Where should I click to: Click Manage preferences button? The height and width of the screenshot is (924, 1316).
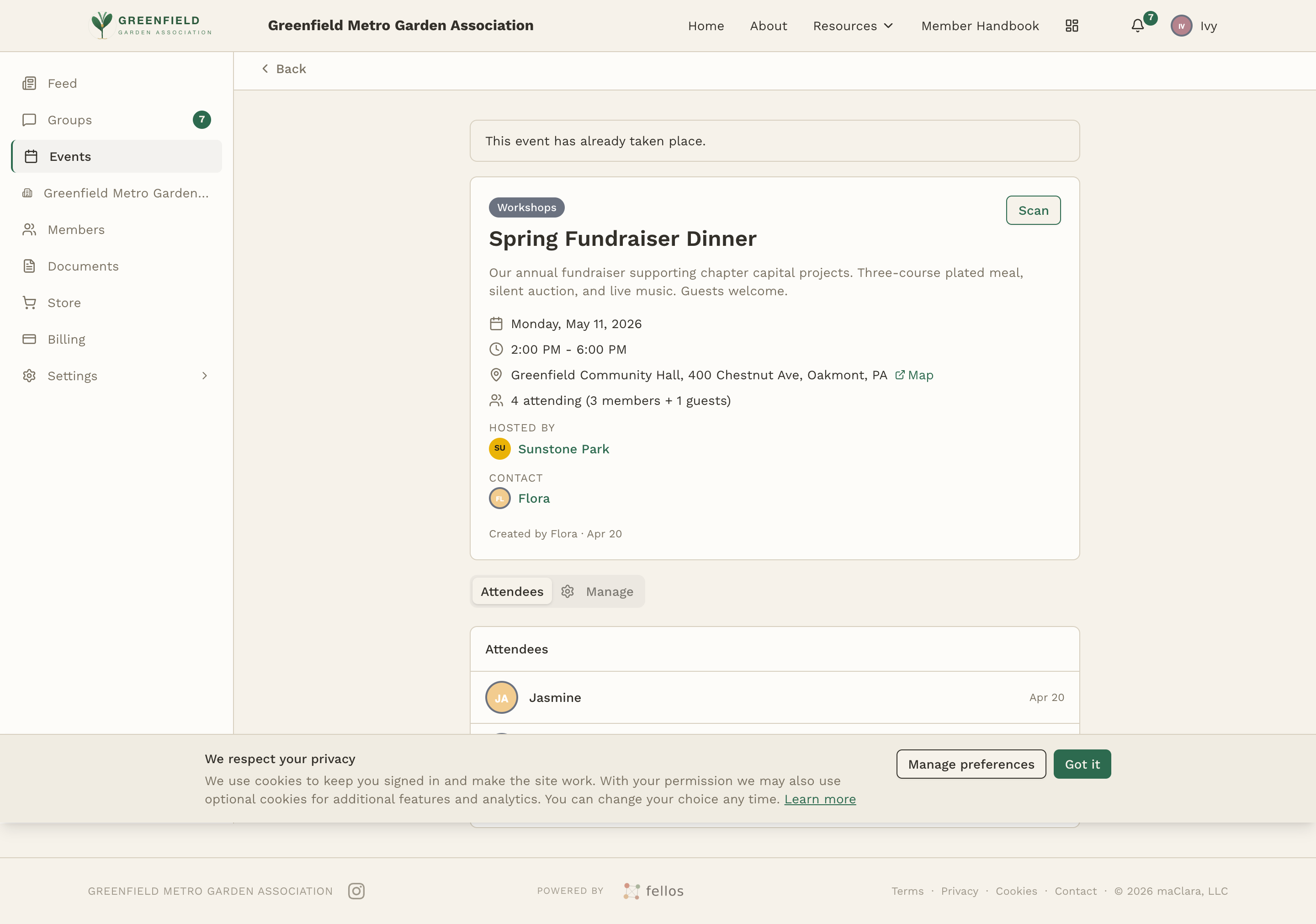971,764
